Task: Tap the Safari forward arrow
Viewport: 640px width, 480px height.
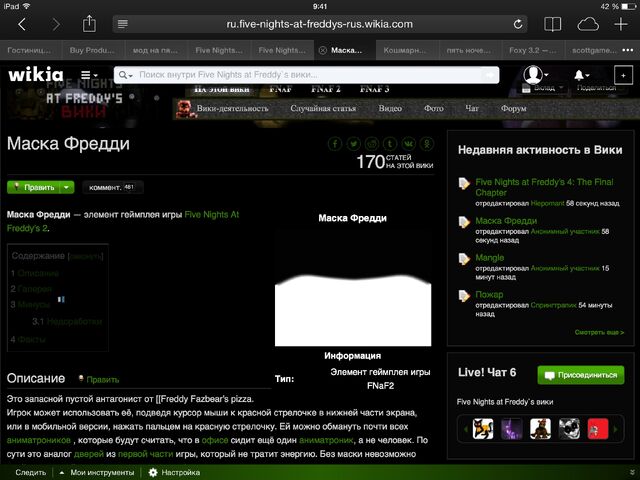Action: [56, 24]
